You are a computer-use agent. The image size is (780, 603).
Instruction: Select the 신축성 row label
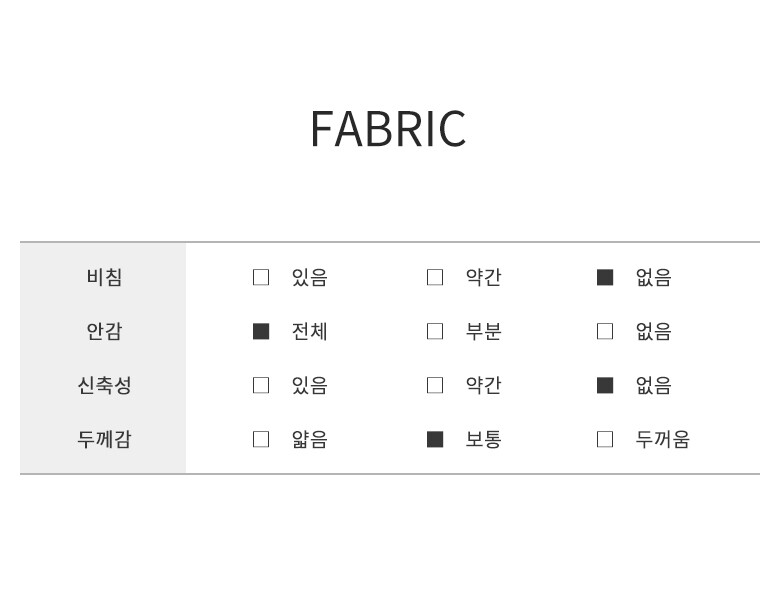pyautogui.click(x=104, y=385)
